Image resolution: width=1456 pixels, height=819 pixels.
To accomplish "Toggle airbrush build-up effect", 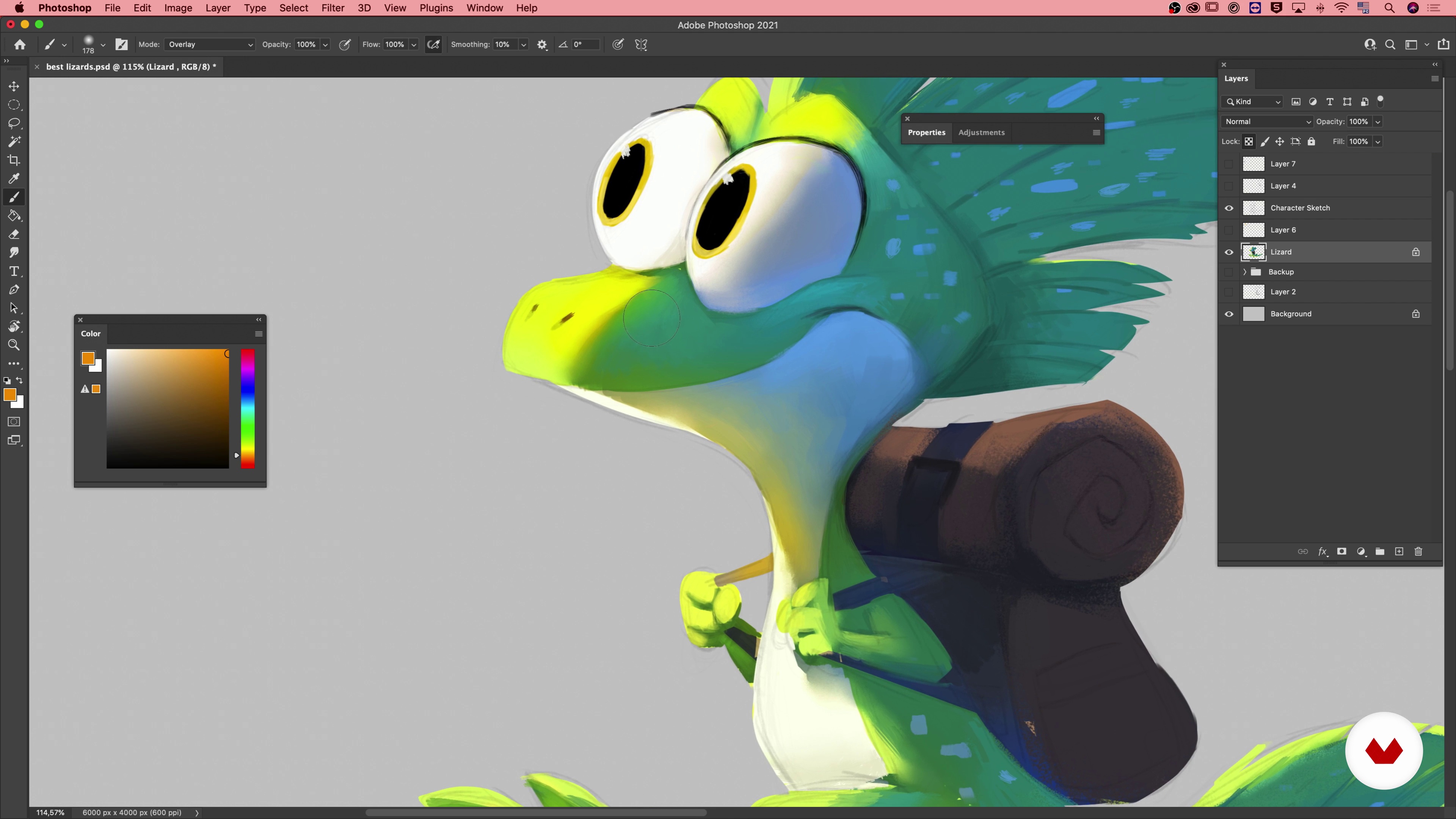I will click(x=433, y=45).
